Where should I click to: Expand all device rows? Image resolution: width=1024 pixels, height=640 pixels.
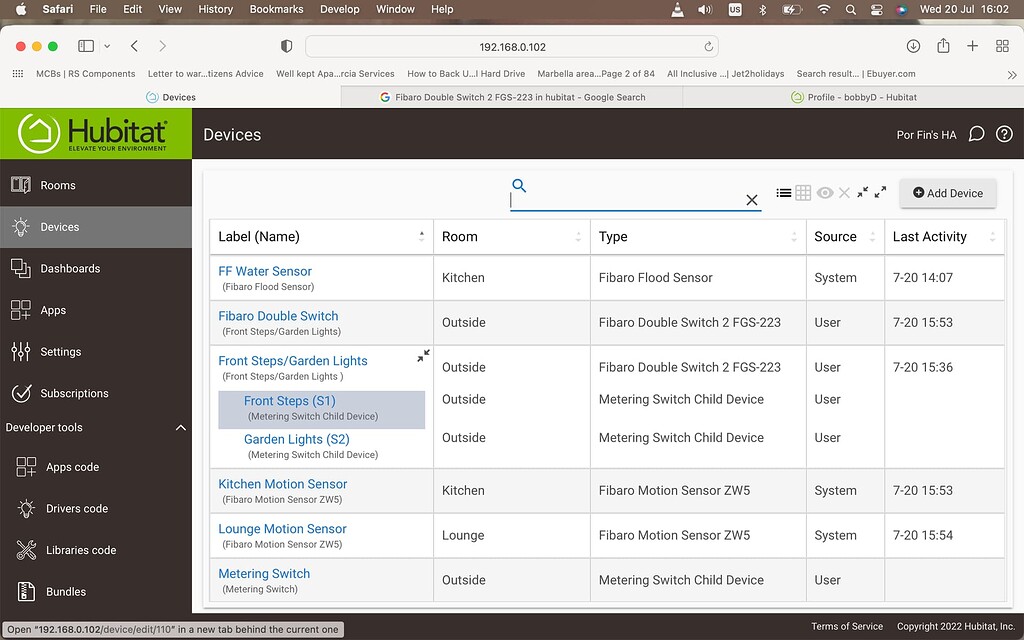(880, 192)
